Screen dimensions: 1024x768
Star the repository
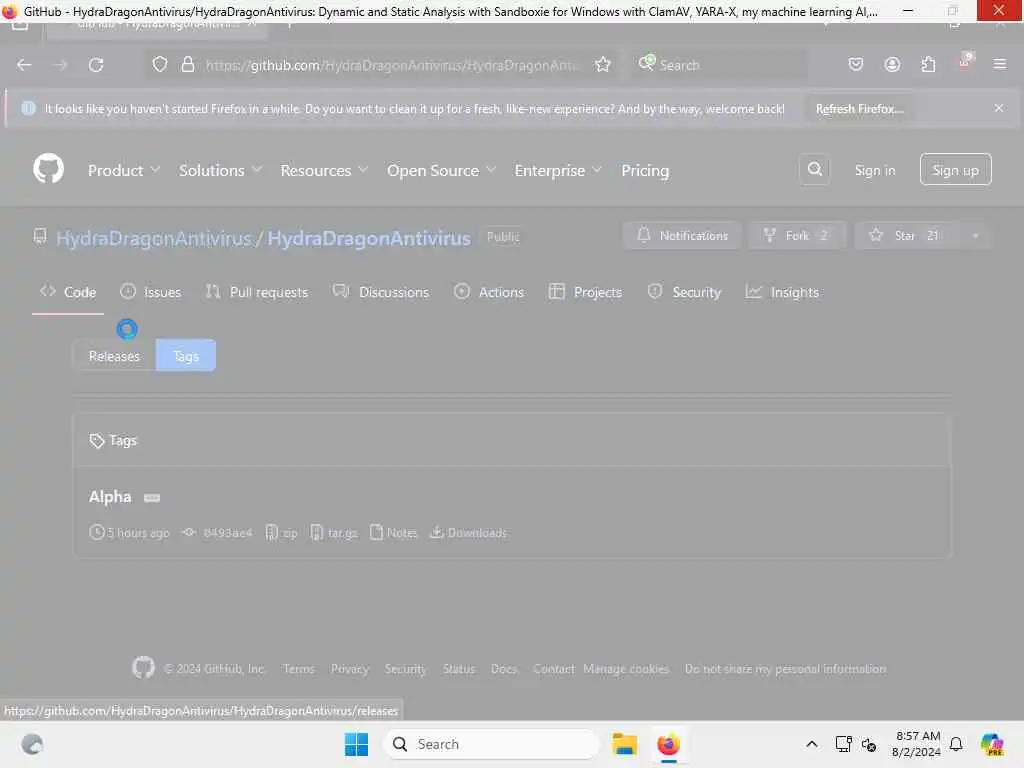(907, 235)
